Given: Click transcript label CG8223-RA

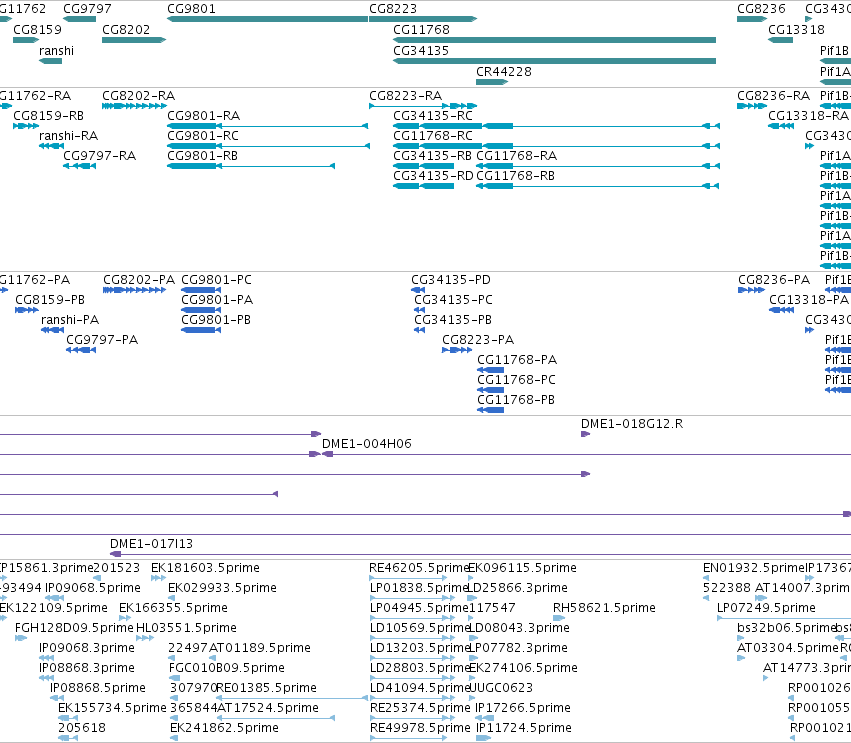Looking at the screenshot, I should (405, 96).
